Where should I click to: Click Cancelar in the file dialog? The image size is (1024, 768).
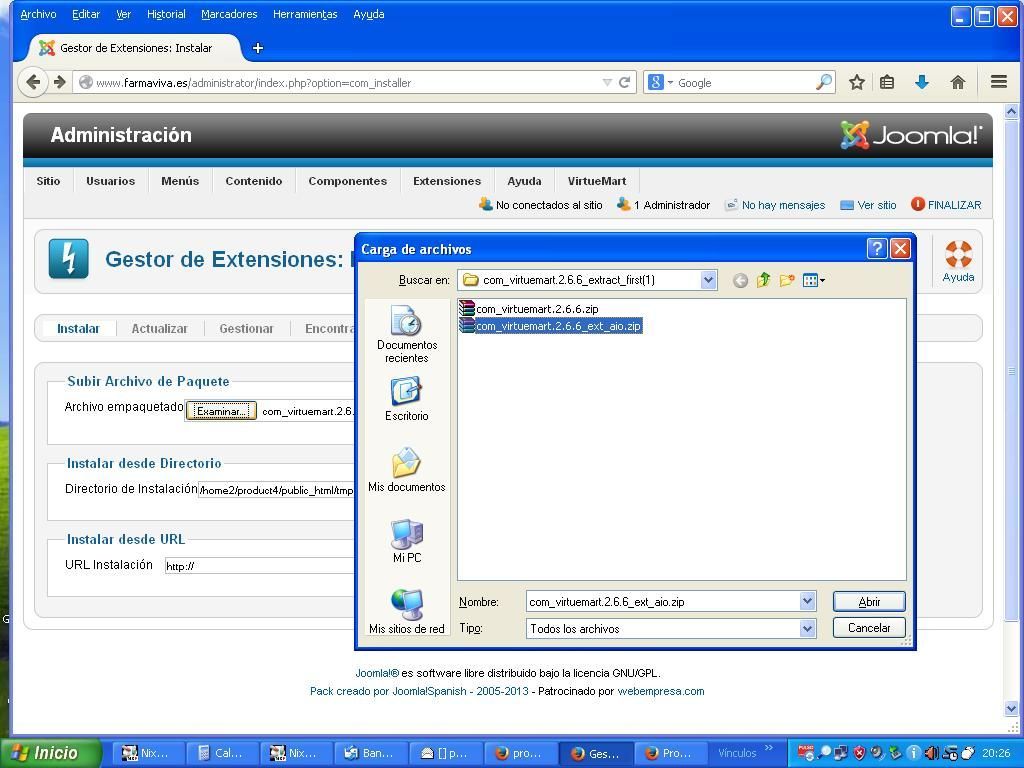(x=869, y=628)
